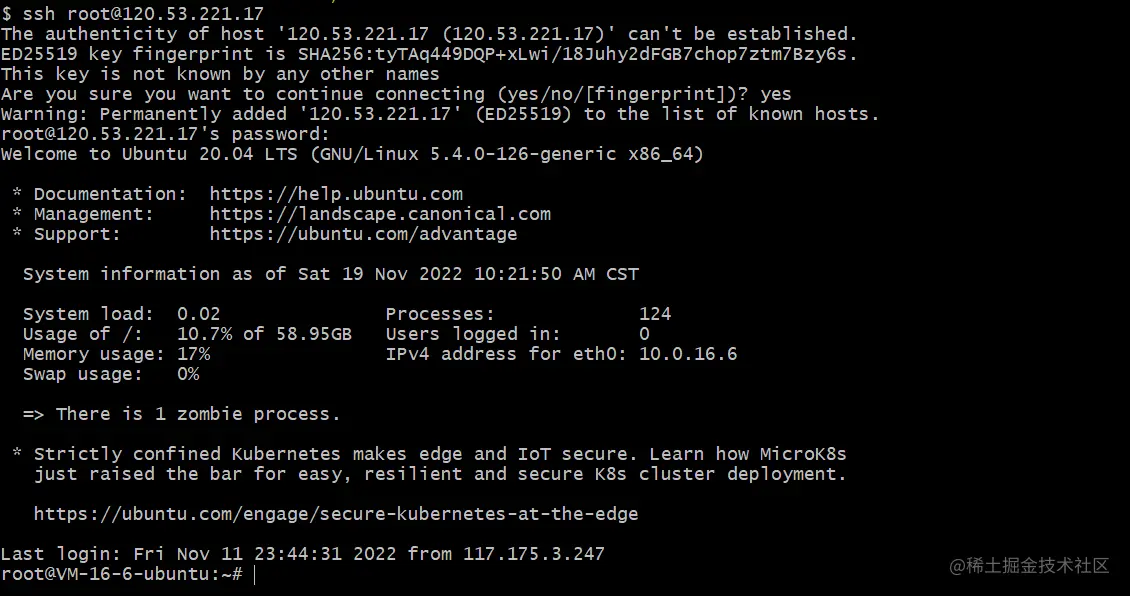Click the last login IP 117.175.3.247
This screenshot has width=1130, height=596.
click(x=534, y=554)
